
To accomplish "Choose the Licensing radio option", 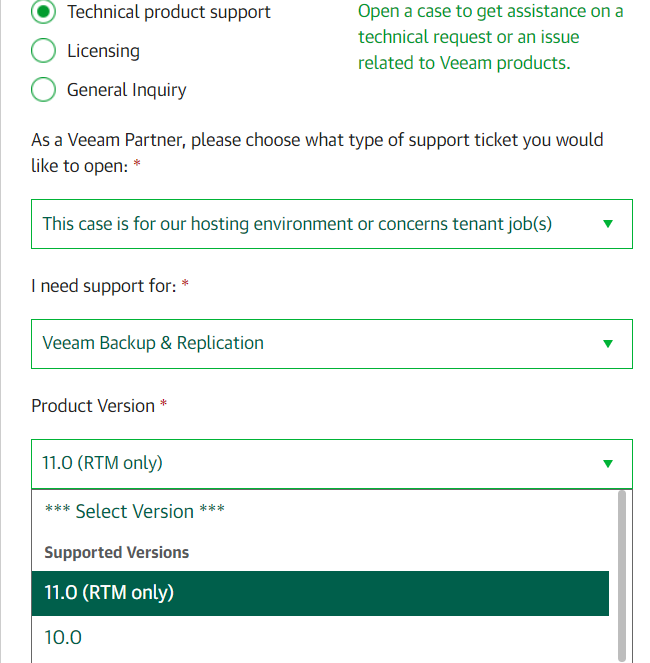I will [x=43, y=50].
